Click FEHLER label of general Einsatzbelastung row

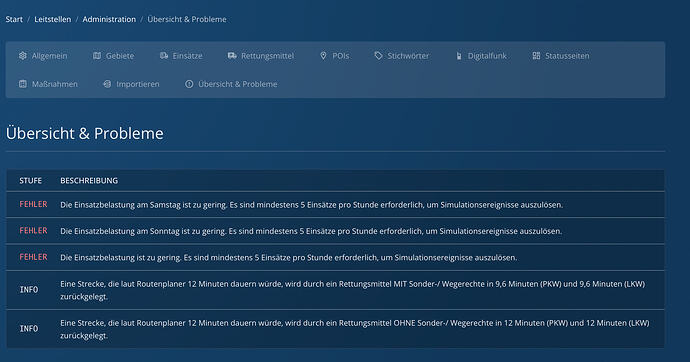tap(33, 257)
